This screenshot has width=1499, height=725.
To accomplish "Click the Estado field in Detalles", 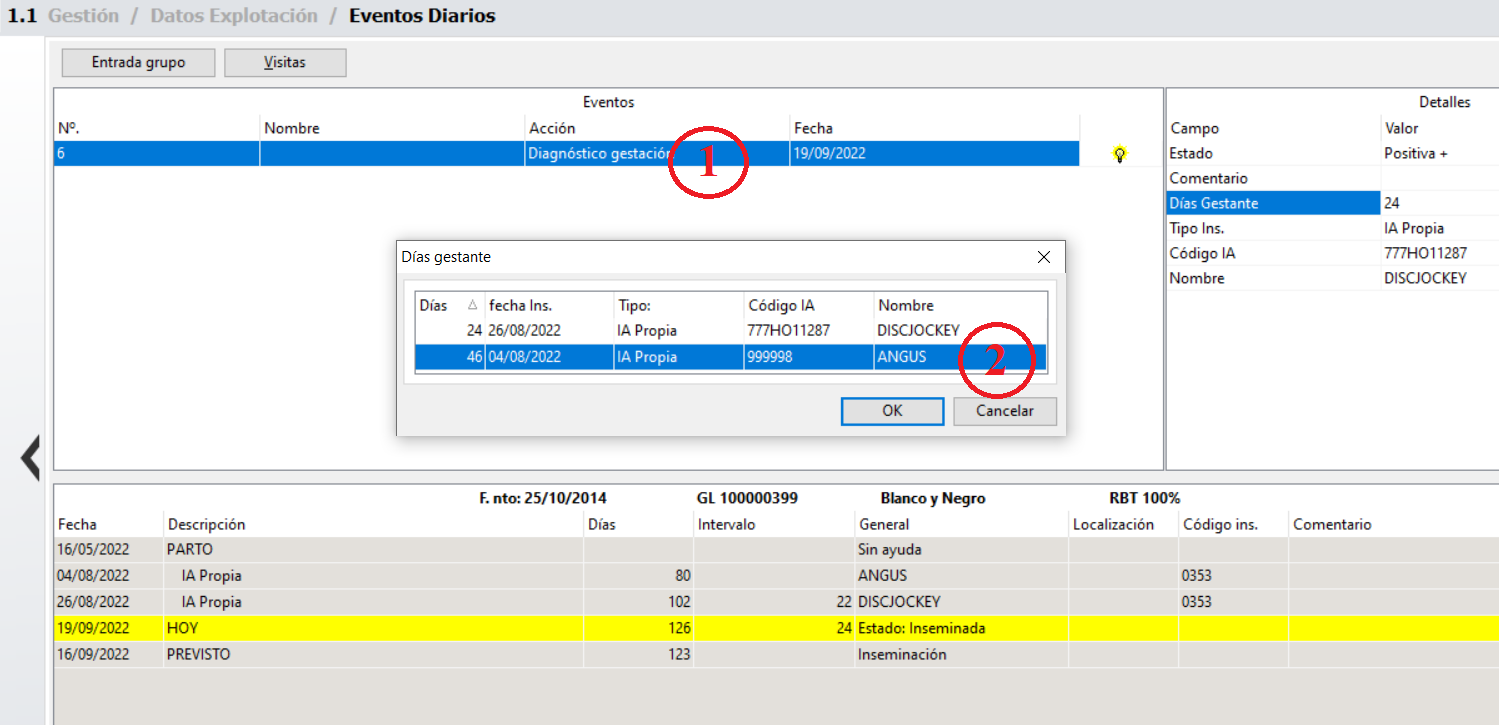I will point(1272,153).
